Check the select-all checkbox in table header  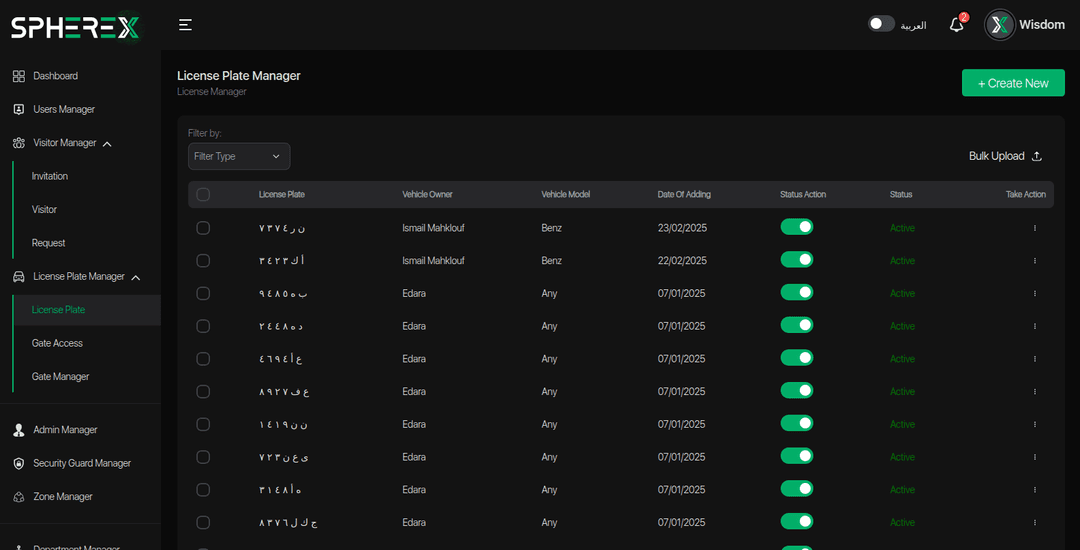click(203, 195)
